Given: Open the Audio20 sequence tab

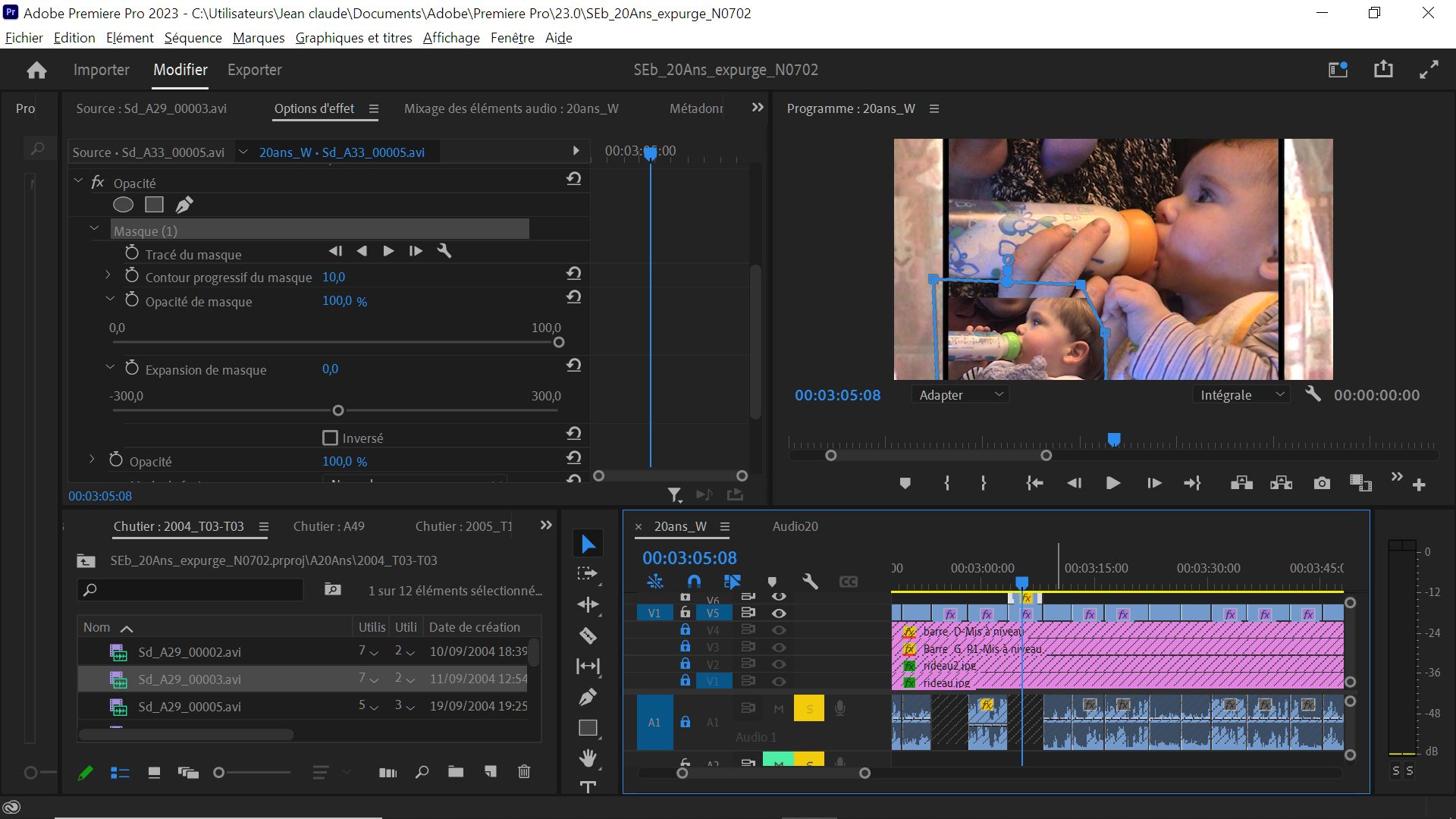Looking at the screenshot, I should (795, 526).
